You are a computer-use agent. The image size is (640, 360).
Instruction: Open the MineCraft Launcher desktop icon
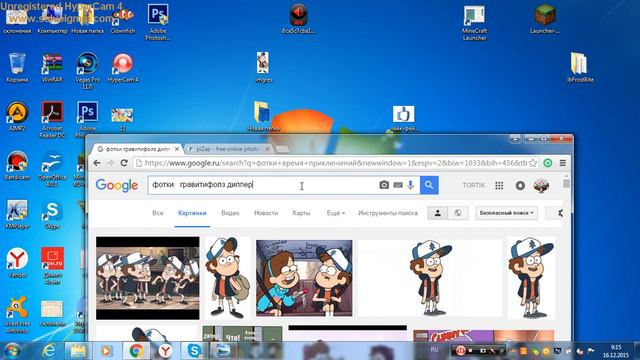coord(474,22)
